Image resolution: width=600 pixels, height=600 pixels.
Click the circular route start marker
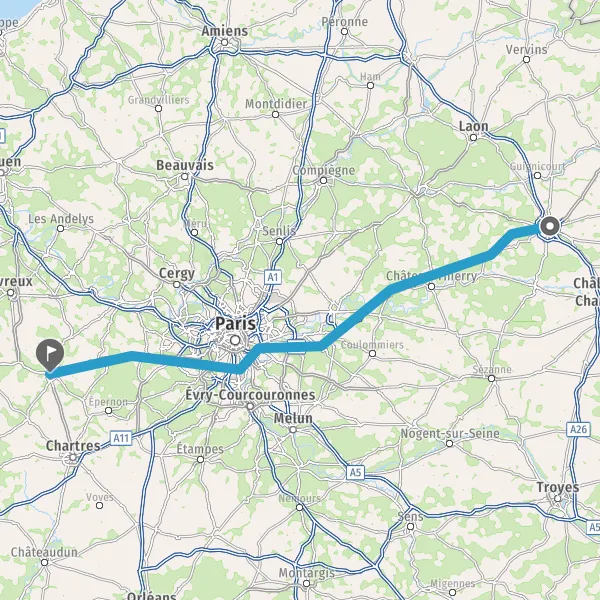pos(550,226)
